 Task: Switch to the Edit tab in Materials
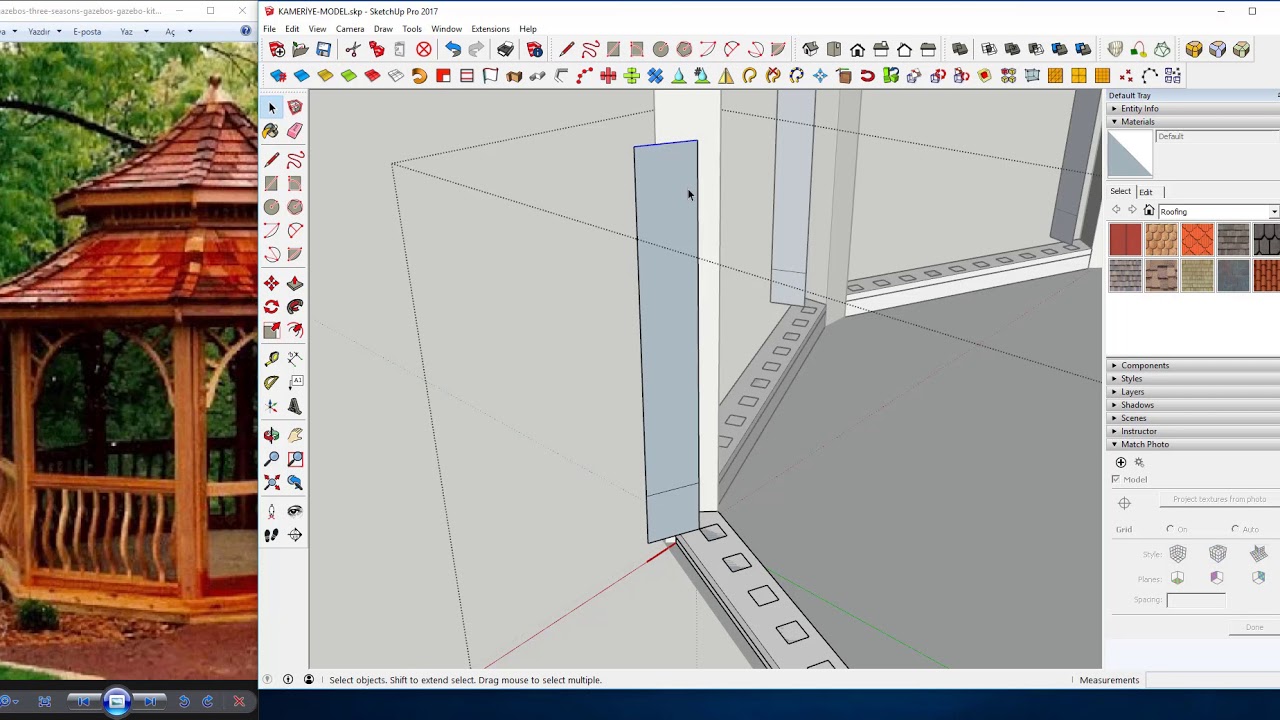tap(1146, 192)
